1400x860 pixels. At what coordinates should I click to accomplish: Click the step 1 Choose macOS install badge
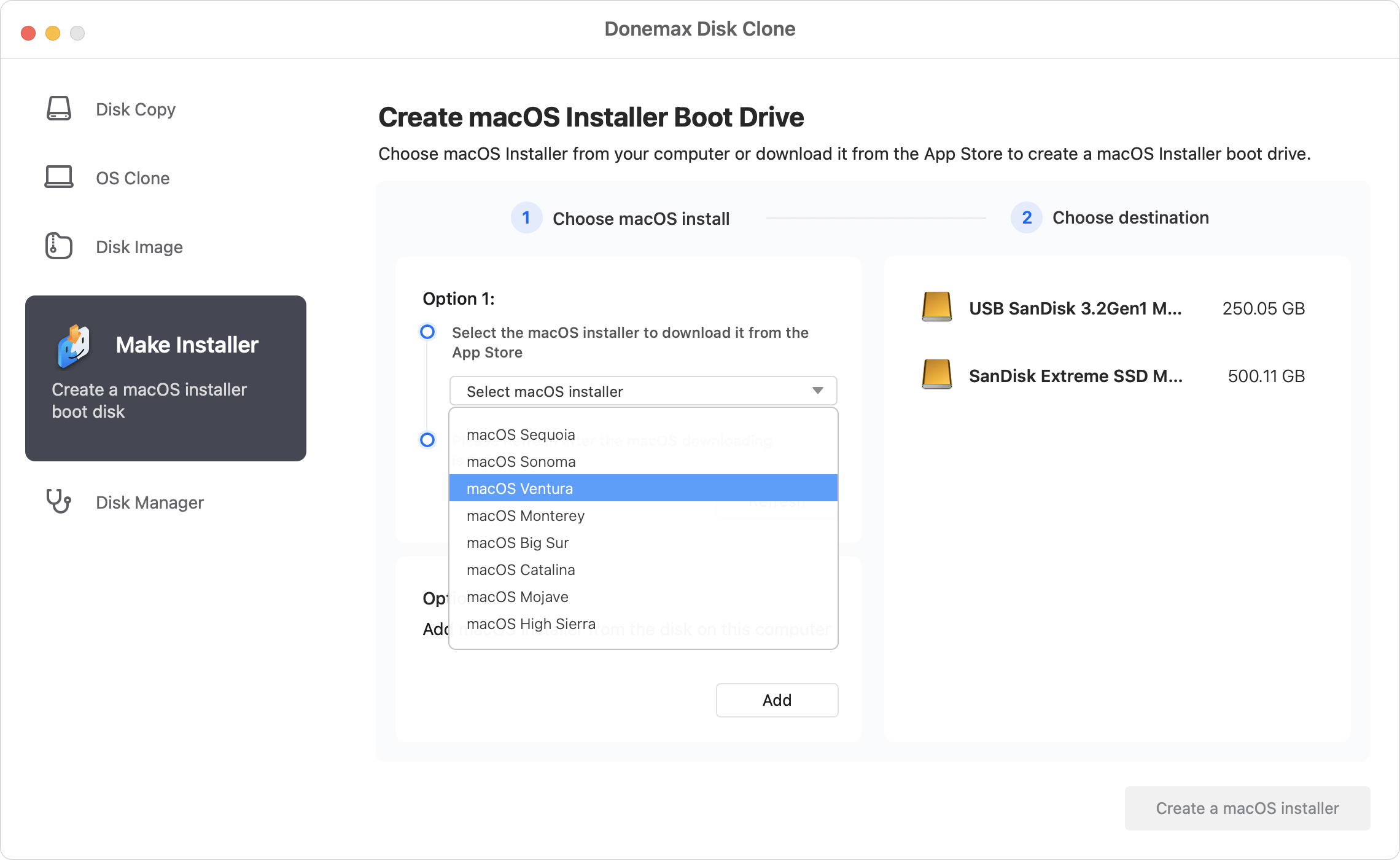coord(526,217)
